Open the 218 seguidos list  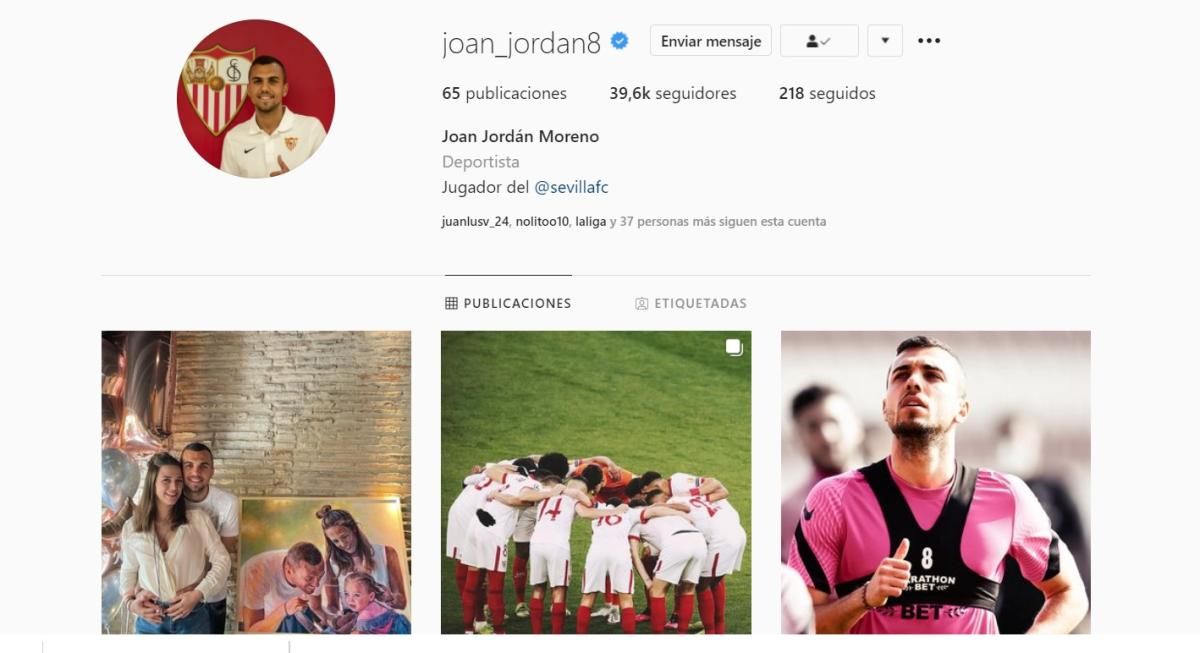pyautogui.click(x=827, y=93)
